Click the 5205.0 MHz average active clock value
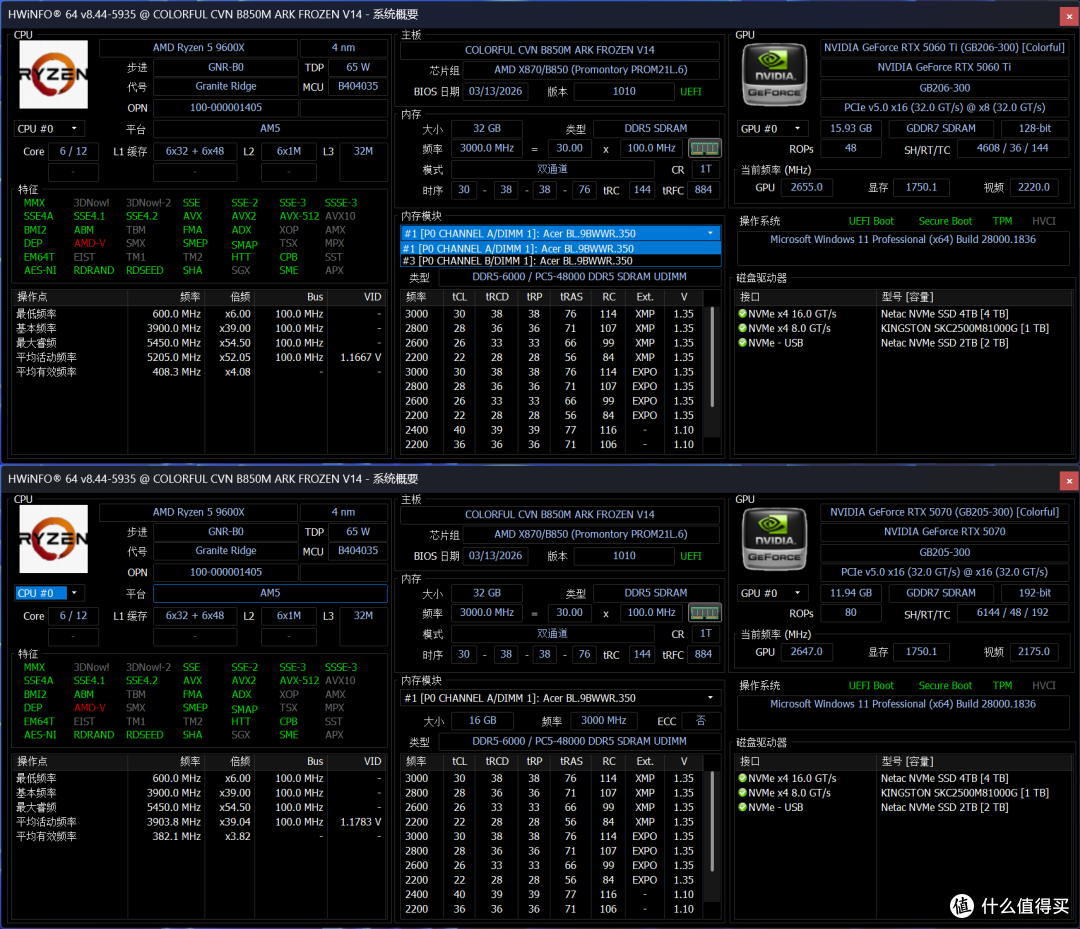This screenshot has width=1080, height=929. (174, 357)
